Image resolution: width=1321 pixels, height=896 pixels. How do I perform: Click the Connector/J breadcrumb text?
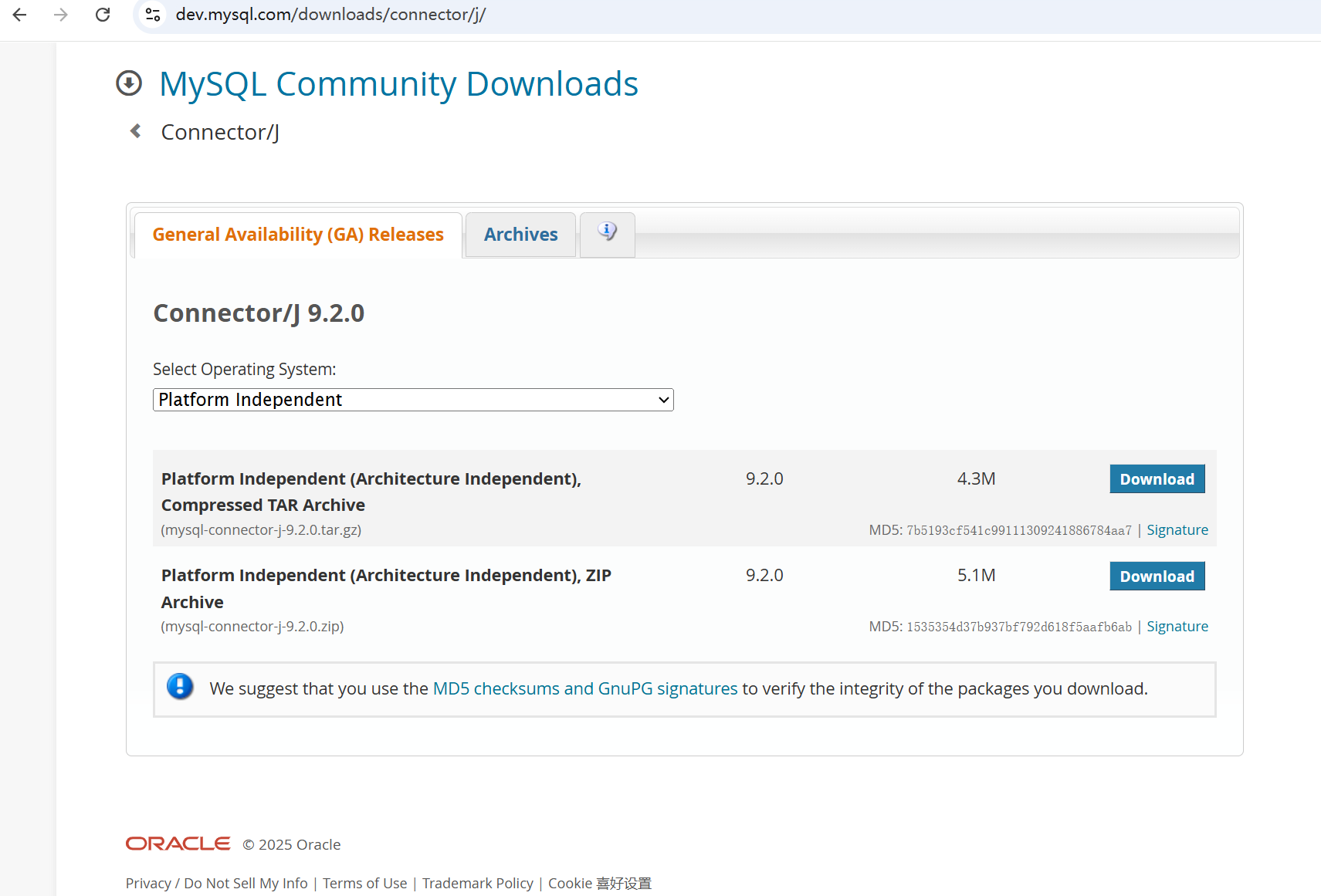(x=220, y=132)
